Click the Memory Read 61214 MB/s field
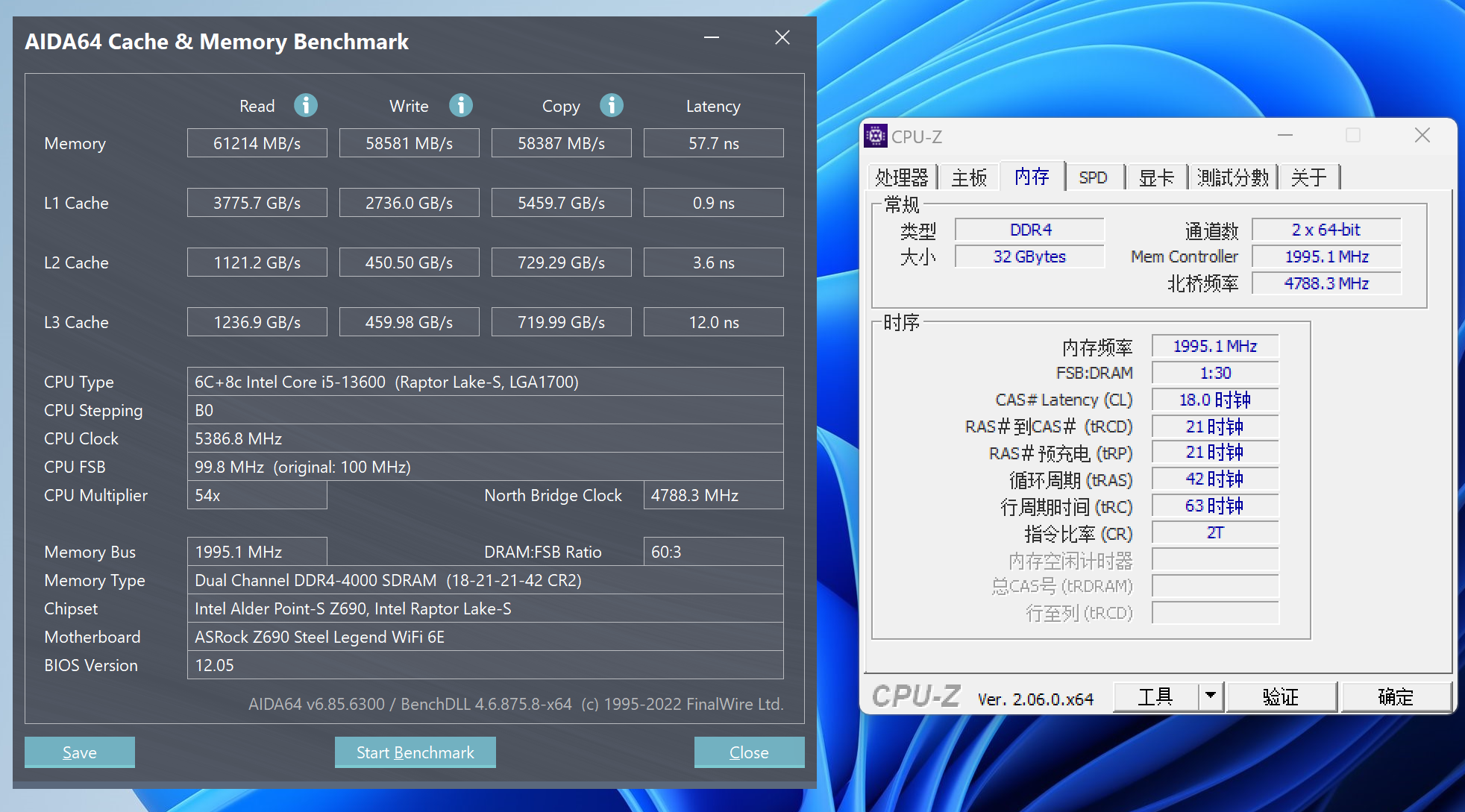Screen dimensions: 1465x812 pos(257,143)
